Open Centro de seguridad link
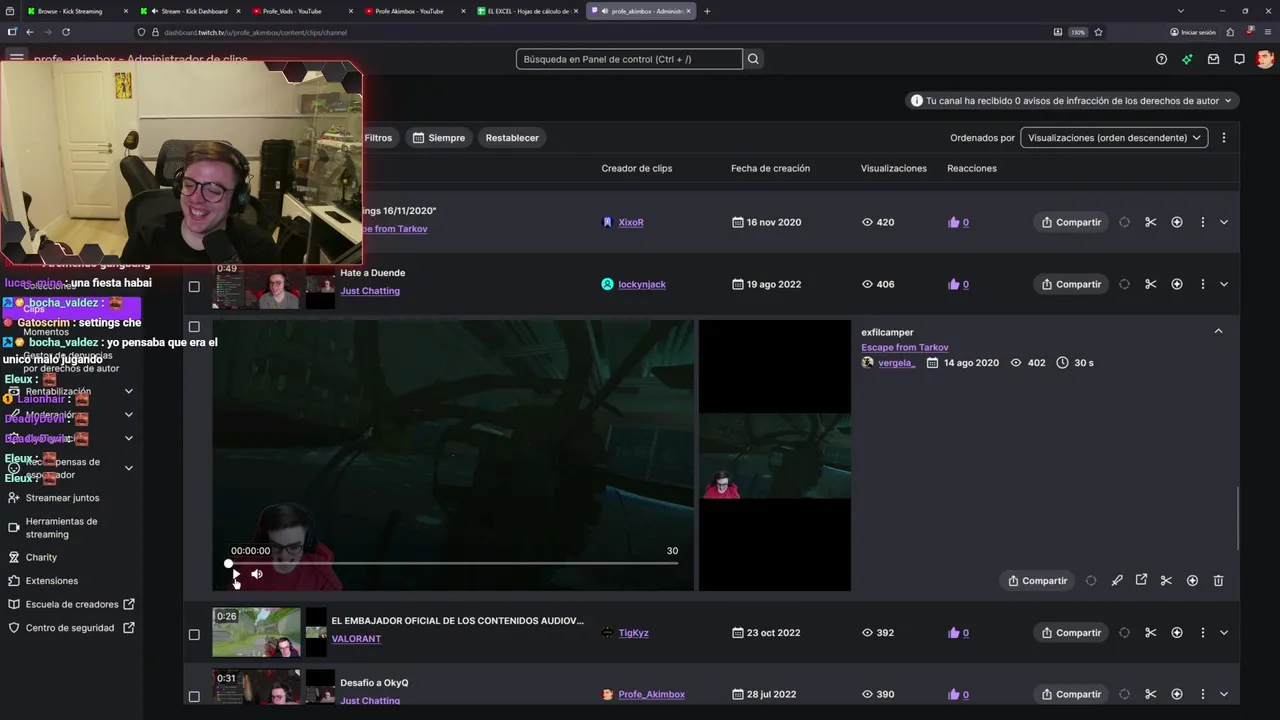This screenshot has width=1280, height=720. click(70, 628)
